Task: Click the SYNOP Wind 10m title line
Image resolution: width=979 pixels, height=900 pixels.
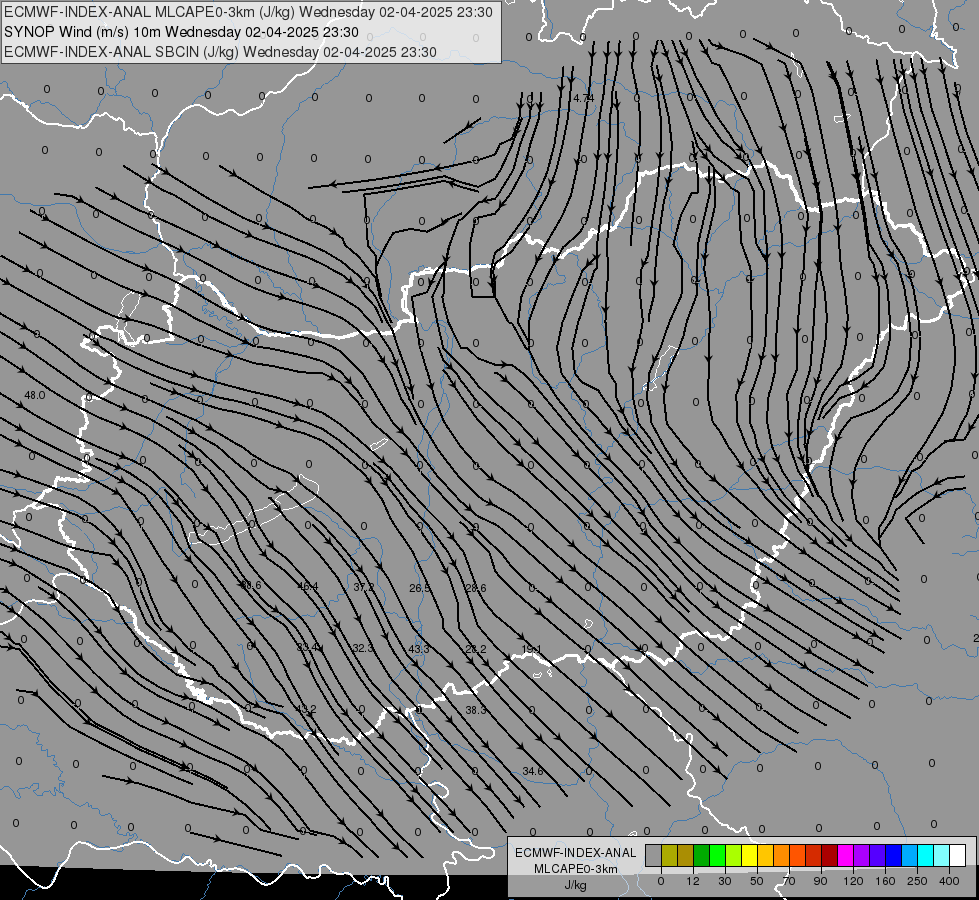Action: [181, 32]
